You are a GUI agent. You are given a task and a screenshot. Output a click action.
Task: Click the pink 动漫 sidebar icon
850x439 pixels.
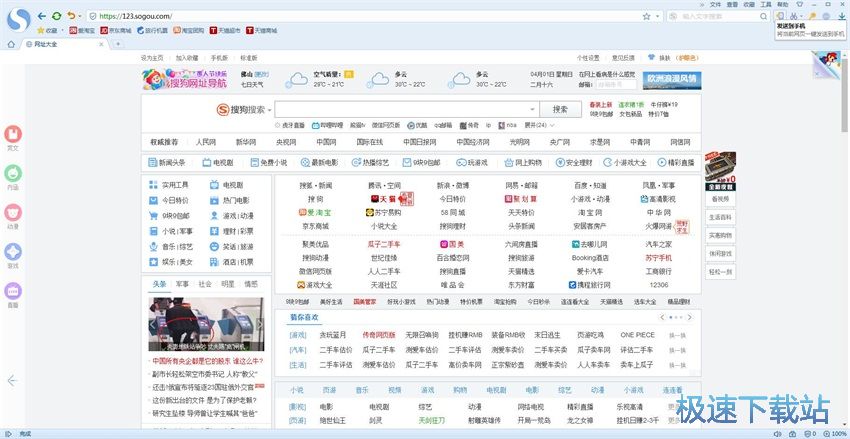[13, 212]
